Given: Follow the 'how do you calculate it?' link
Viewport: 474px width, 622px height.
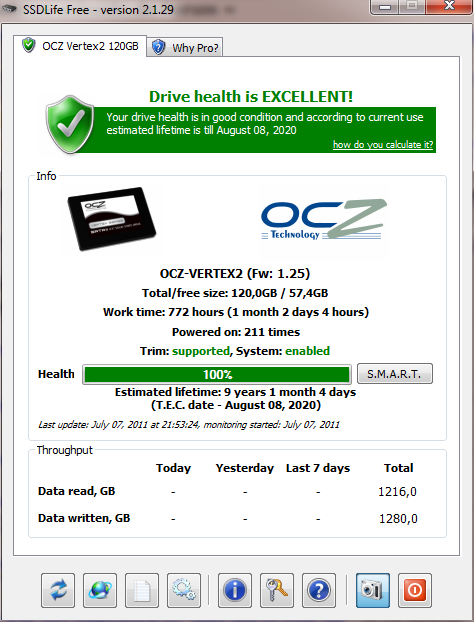Looking at the screenshot, I should pos(383,144).
